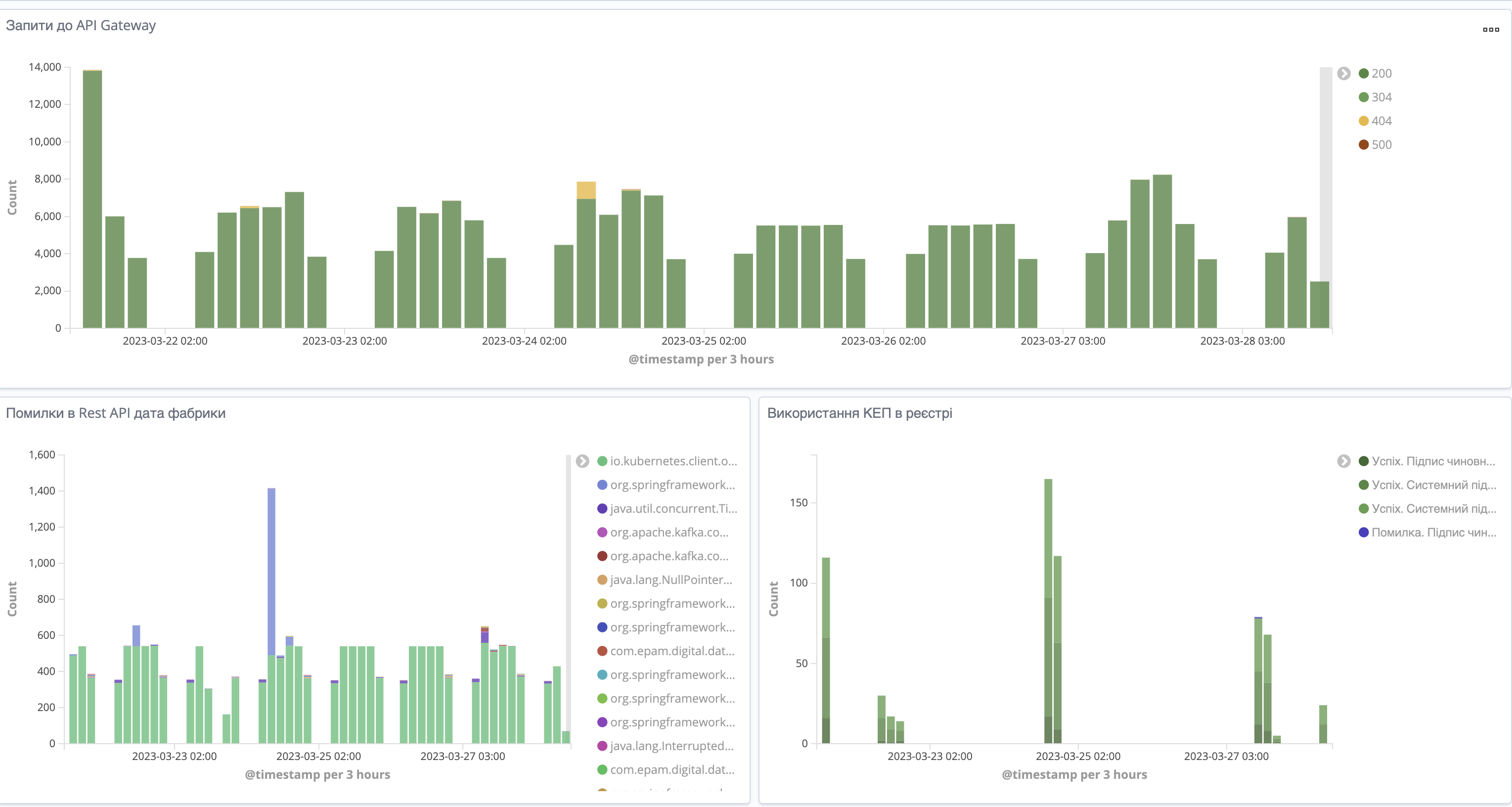Click io.kubernetes.client.o... legend item
Screen dimensions: 1512x807
tap(667, 461)
